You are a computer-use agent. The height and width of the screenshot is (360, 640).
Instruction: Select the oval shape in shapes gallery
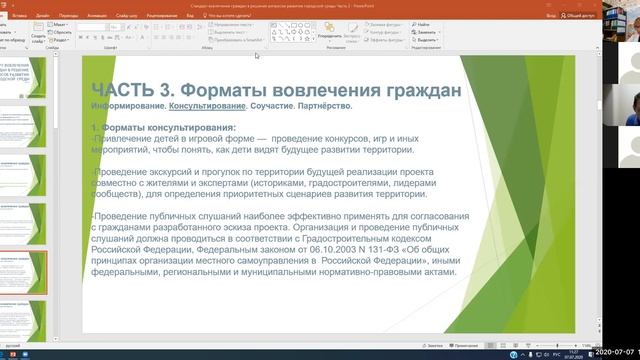pyautogui.click(x=300, y=25)
